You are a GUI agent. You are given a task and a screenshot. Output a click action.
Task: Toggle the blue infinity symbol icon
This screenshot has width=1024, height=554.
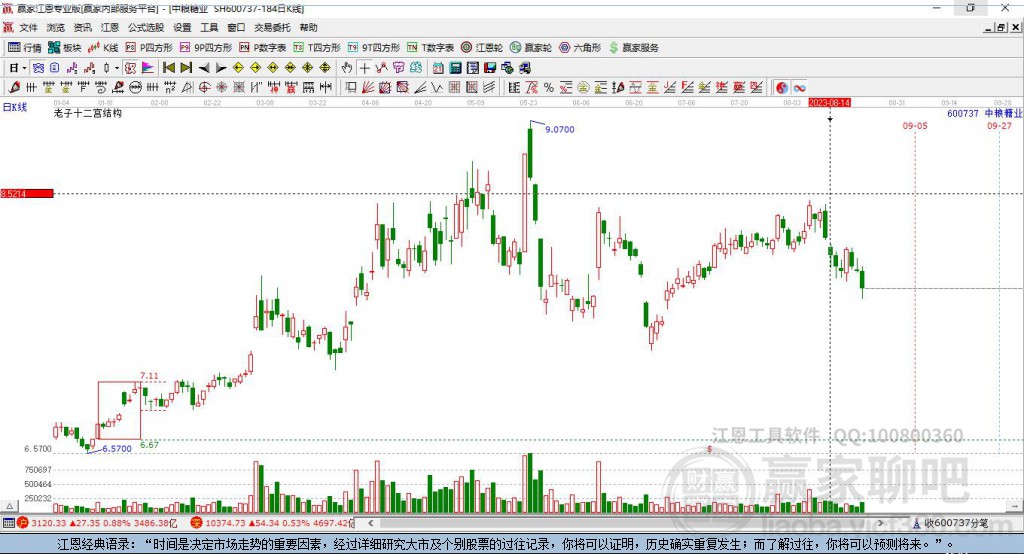click(x=799, y=88)
